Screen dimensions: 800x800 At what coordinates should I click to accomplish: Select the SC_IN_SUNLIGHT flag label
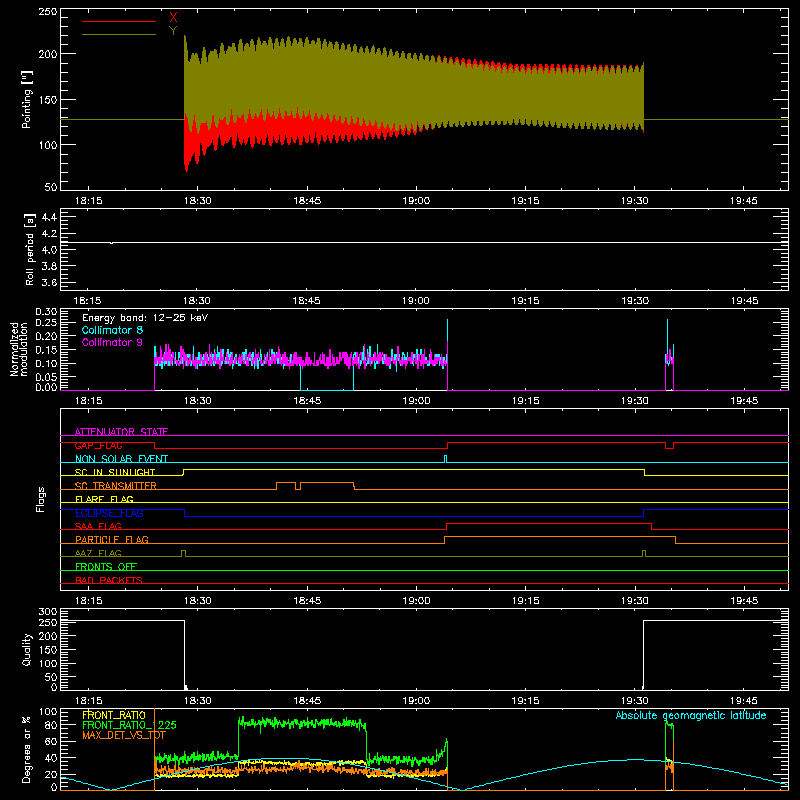click(x=115, y=472)
